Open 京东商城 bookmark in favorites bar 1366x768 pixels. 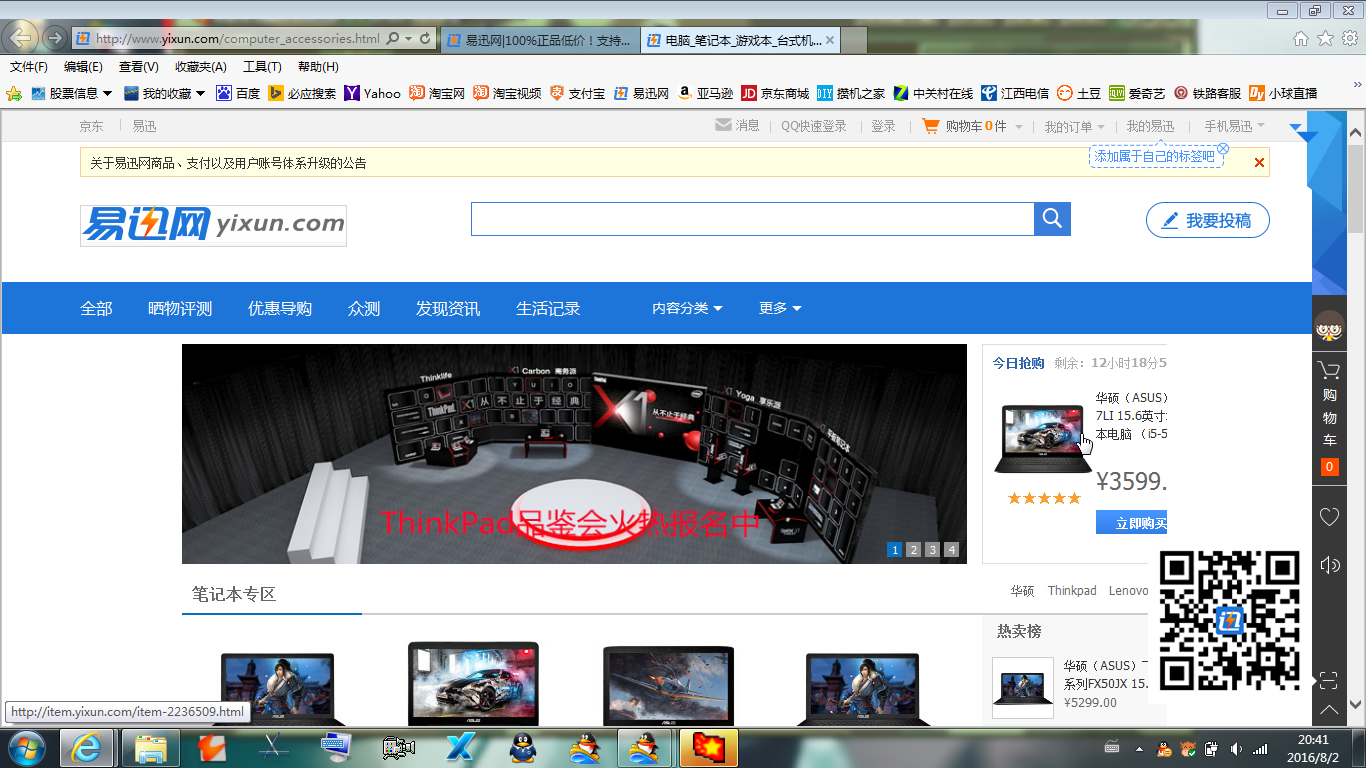point(775,93)
